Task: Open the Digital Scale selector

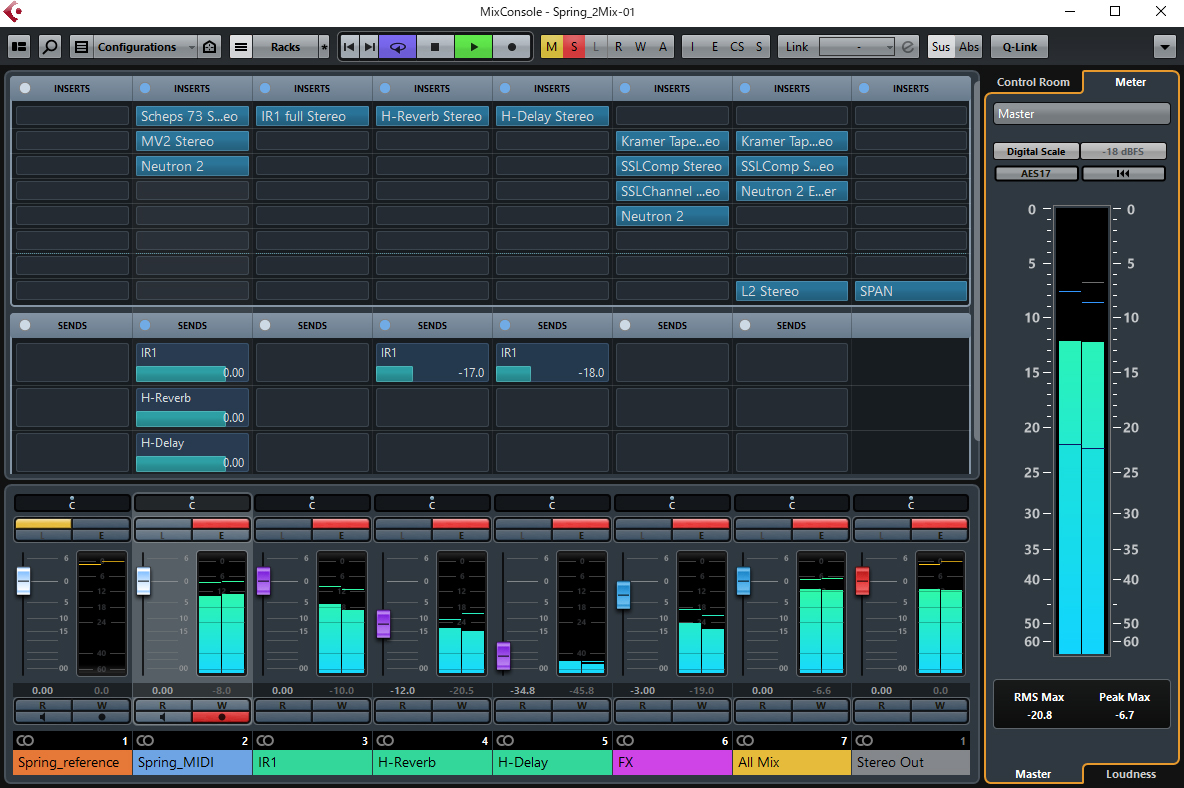Action: (x=1036, y=151)
